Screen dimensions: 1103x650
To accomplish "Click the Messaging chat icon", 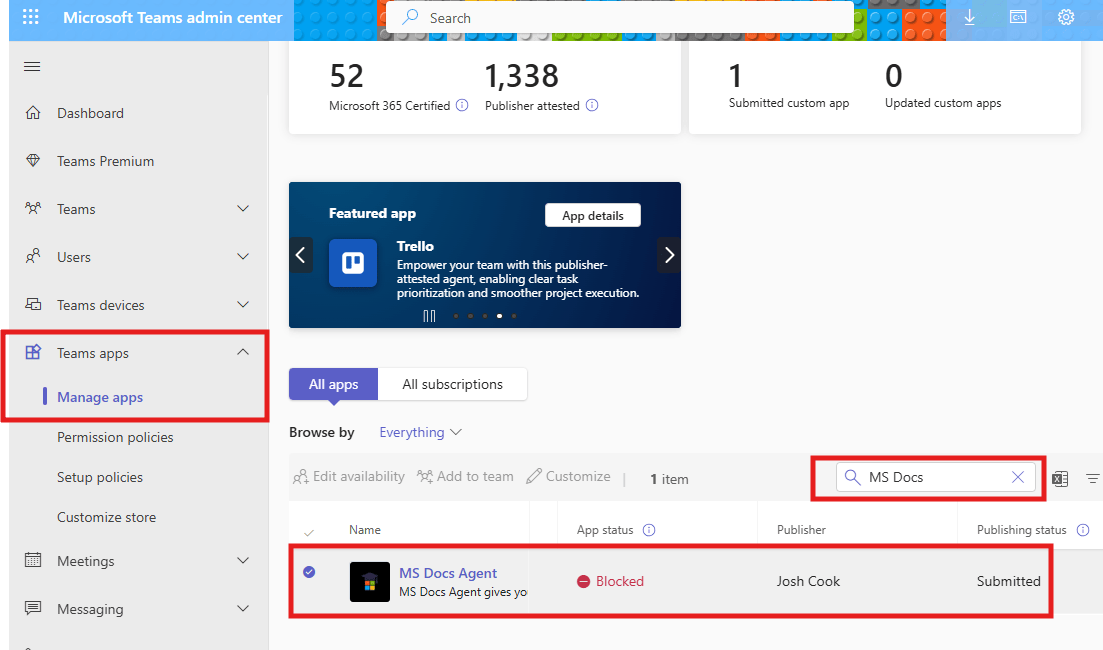I will point(33,608).
